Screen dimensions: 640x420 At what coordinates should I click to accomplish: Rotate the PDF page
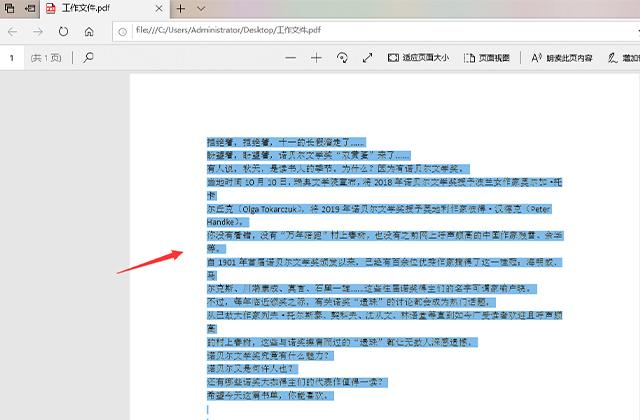click(x=342, y=58)
